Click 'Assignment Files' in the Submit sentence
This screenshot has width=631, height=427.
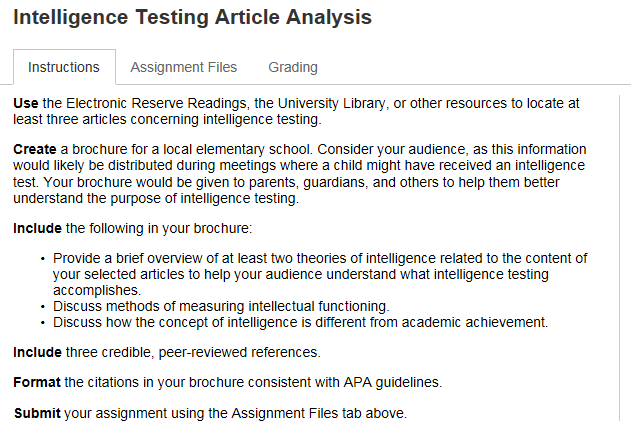(x=294, y=413)
